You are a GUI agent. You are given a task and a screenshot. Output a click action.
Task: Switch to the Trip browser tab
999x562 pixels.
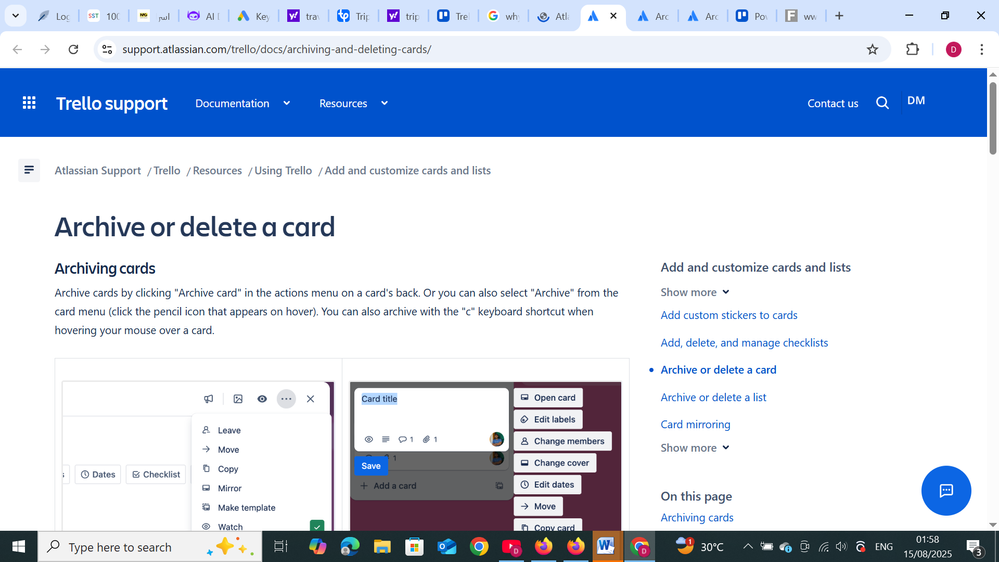coord(354,16)
